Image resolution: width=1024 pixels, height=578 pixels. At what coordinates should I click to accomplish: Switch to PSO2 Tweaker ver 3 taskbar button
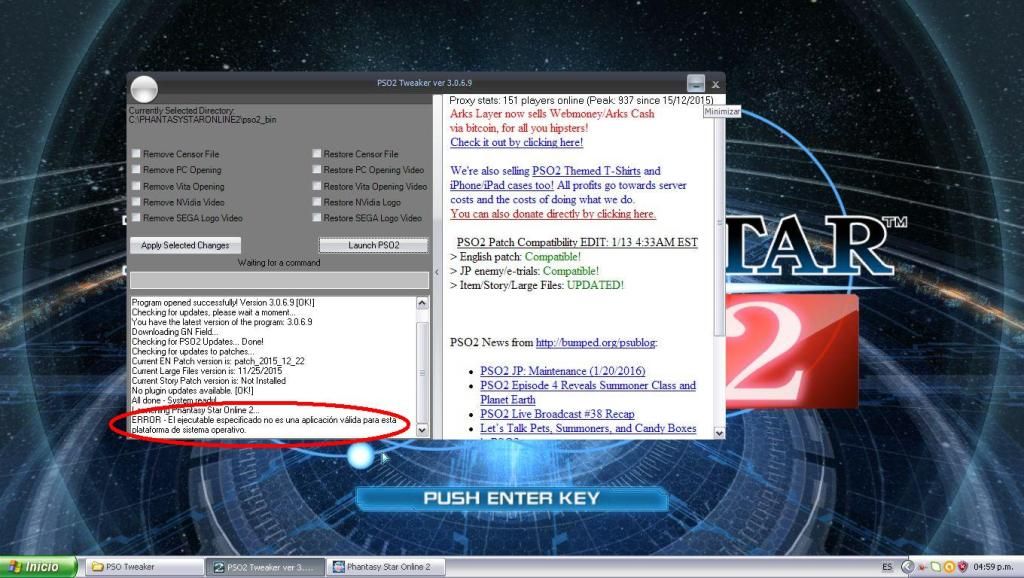(265, 567)
